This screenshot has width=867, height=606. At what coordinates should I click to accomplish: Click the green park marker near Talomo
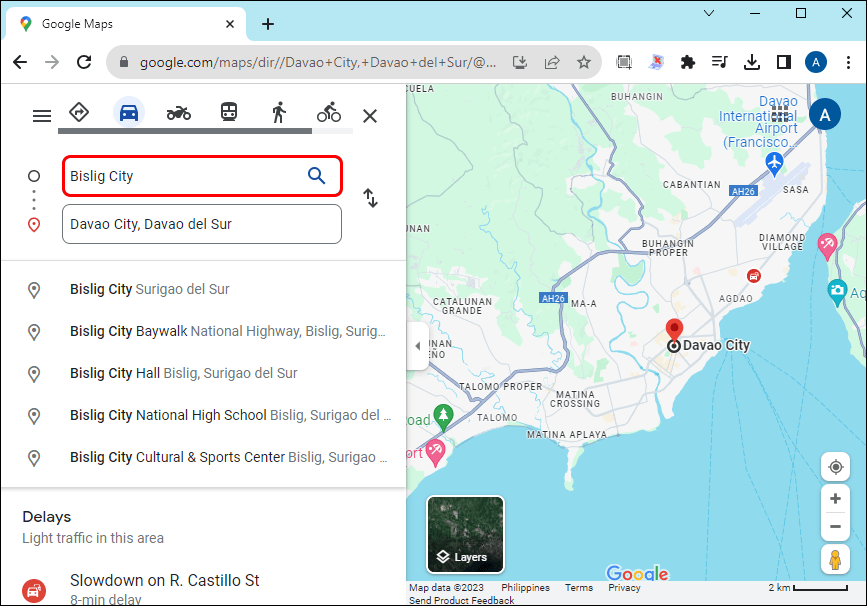point(443,417)
